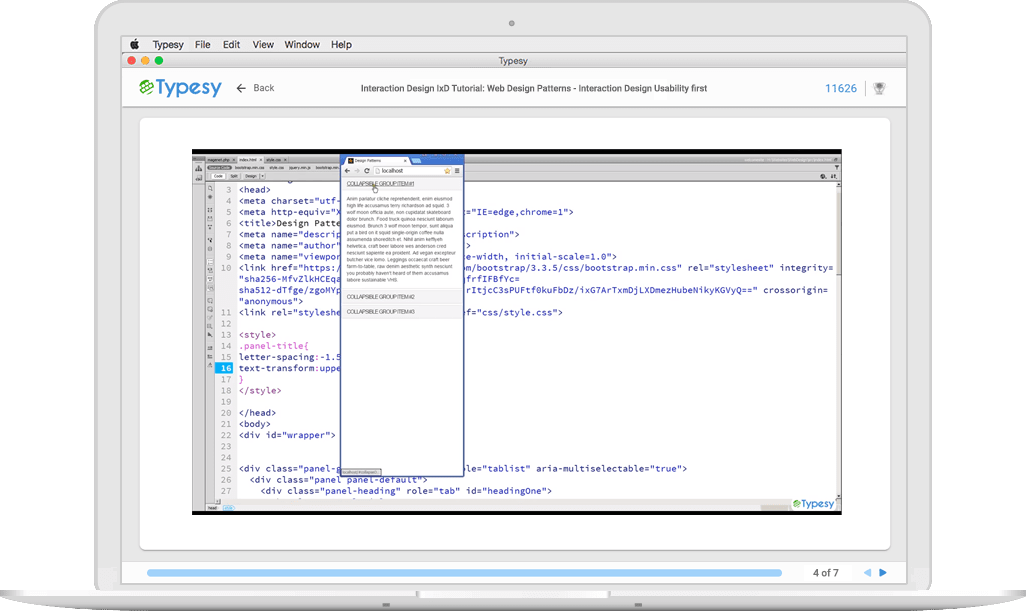Click browser forward arrow in the video
The width and height of the screenshot is (1026, 611).
coord(357,171)
